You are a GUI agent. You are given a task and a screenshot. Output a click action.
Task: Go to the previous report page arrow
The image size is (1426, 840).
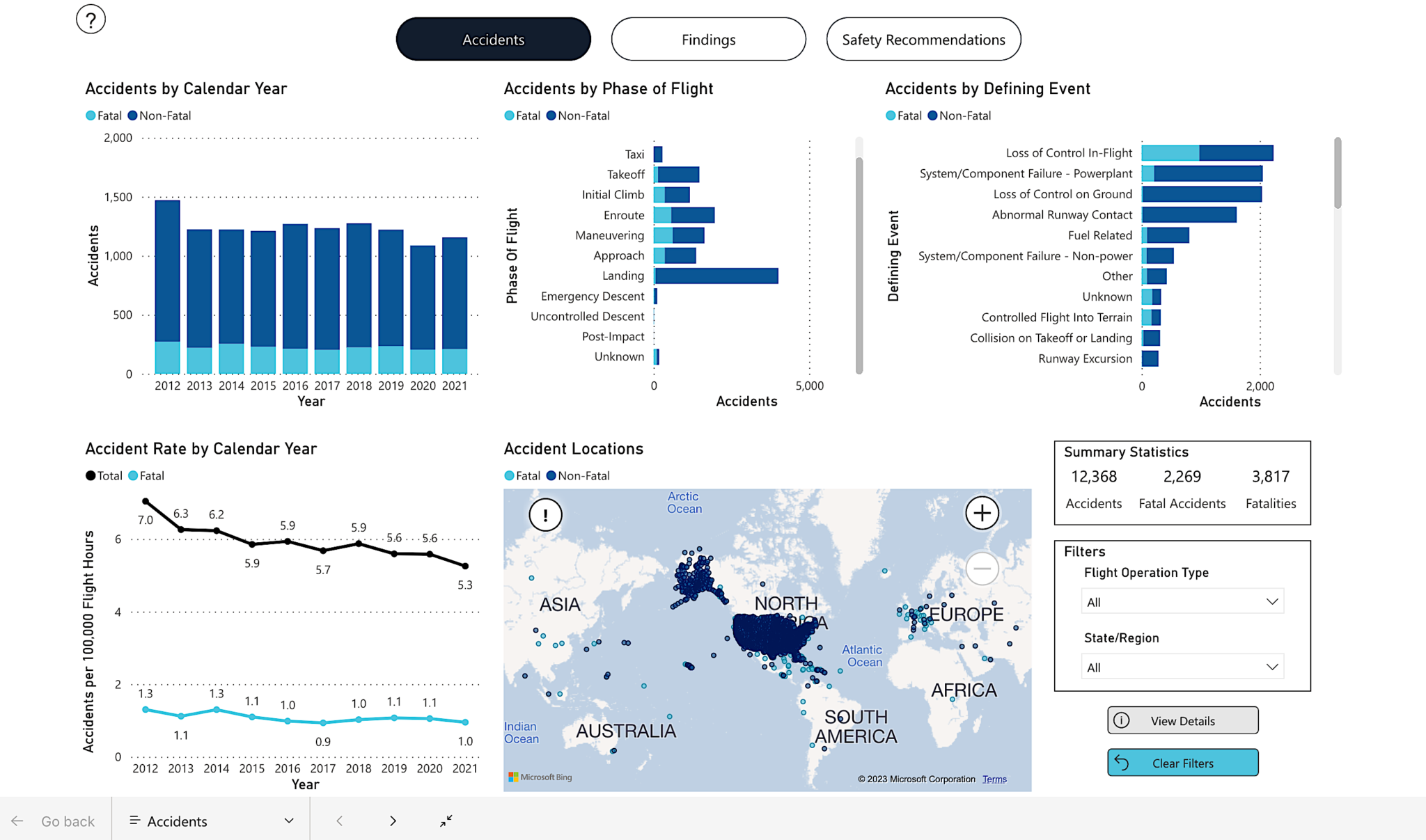pyautogui.click(x=340, y=821)
